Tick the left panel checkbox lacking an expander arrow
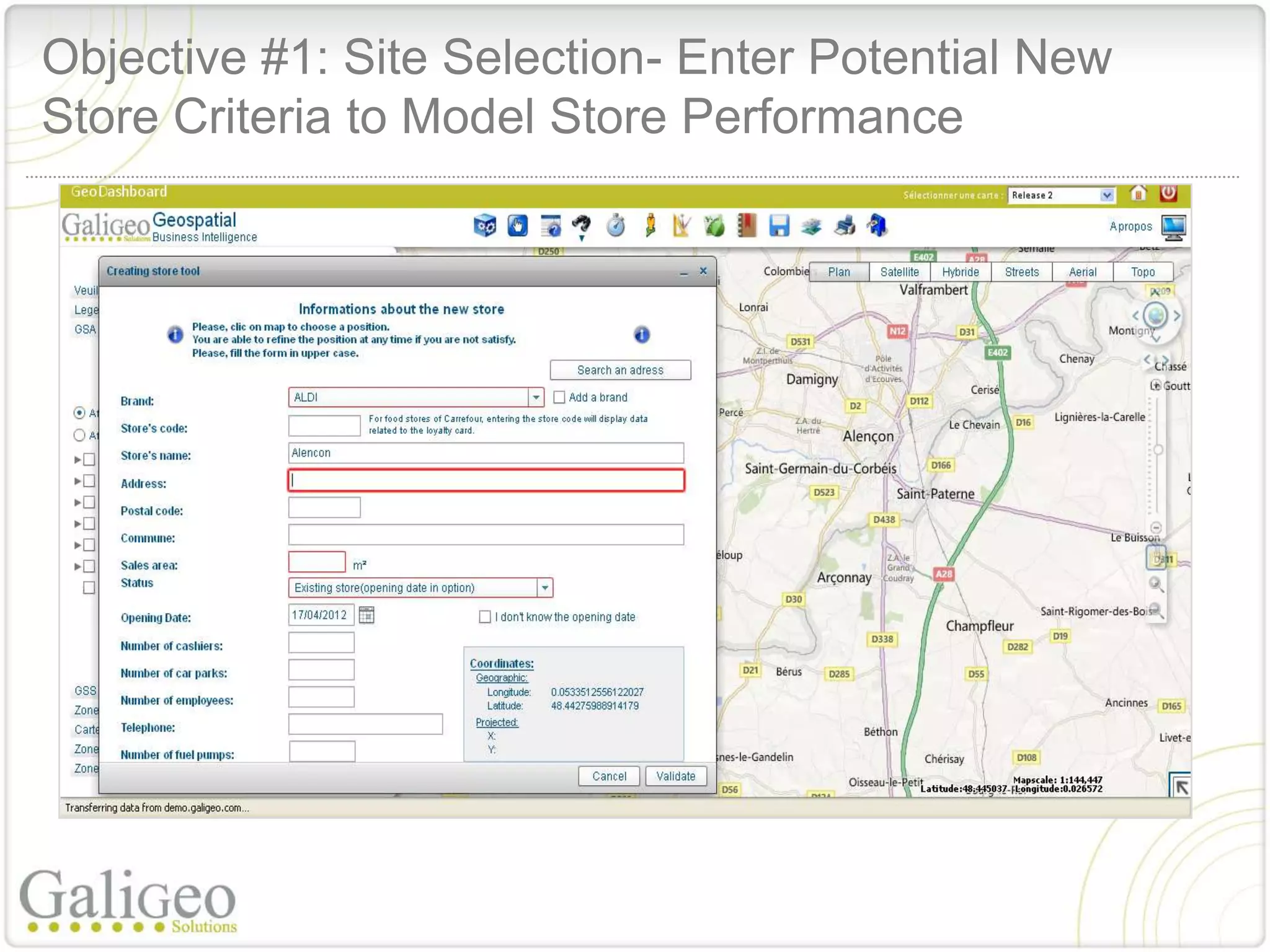This screenshot has height=952, width=1270. point(89,588)
